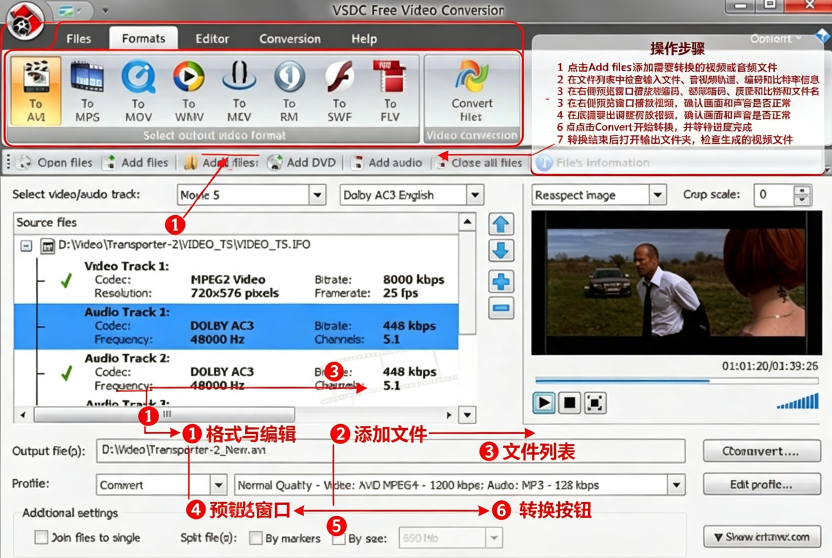Move selected source file down
The width and height of the screenshot is (832, 558).
pos(501,250)
